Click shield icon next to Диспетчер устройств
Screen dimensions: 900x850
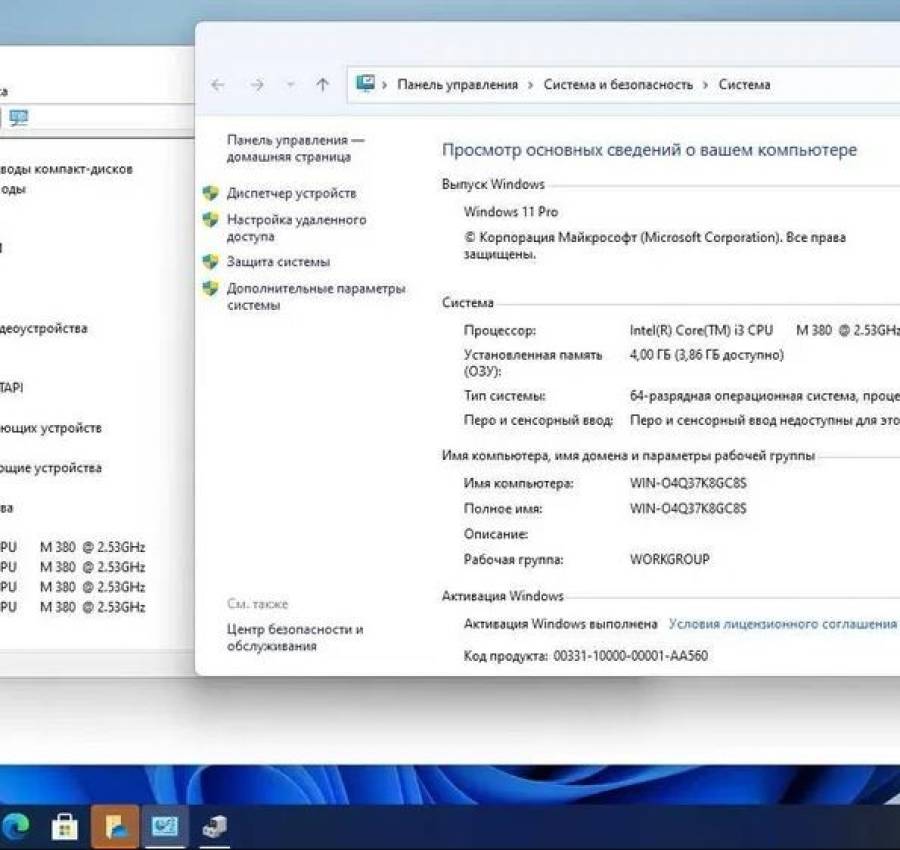pyautogui.click(x=211, y=193)
